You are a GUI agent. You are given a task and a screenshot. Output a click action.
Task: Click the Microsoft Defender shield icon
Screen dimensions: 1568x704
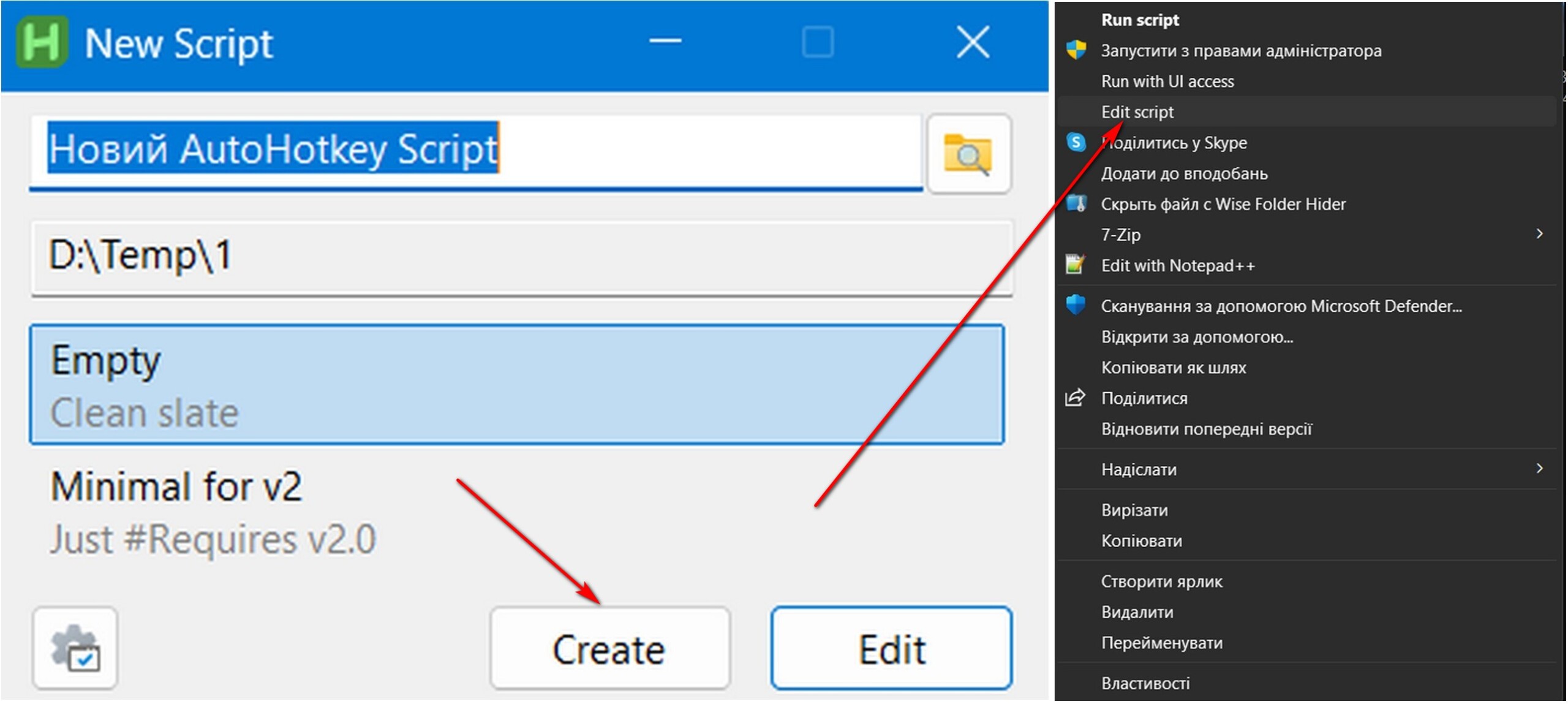click(1076, 305)
